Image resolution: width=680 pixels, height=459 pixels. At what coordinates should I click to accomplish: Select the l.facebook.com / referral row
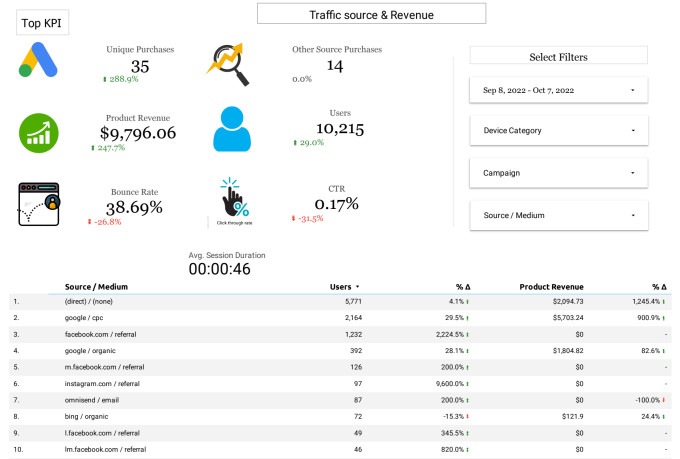pyautogui.click(x=340, y=433)
